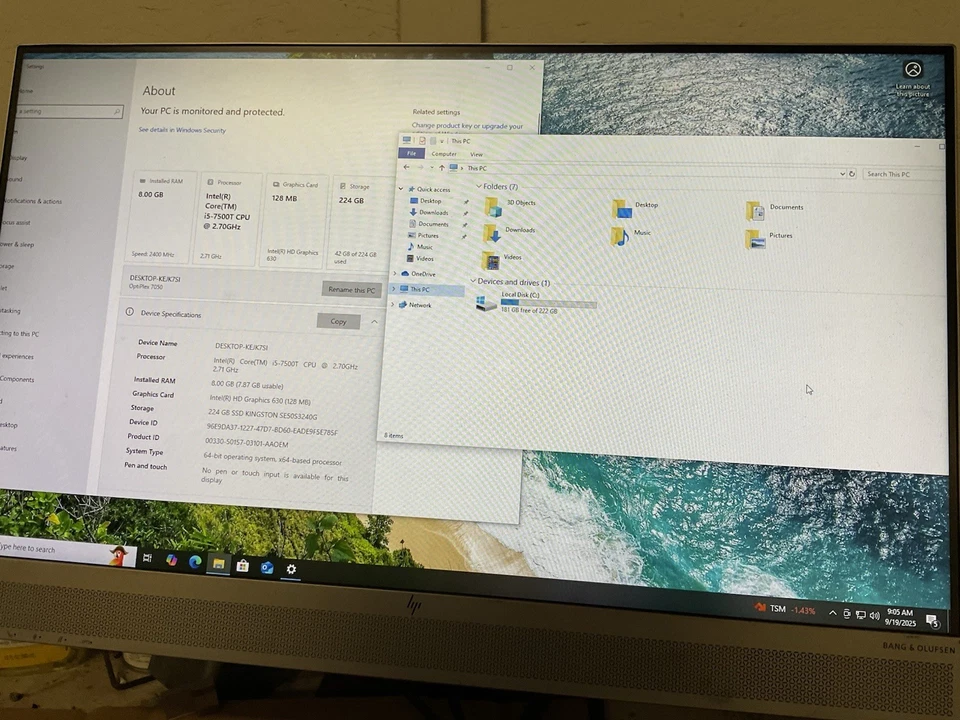Image resolution: width=960 pixels, height=720 pixels.
Task: Click the Rename this PC button
Action: click(350, 290)
